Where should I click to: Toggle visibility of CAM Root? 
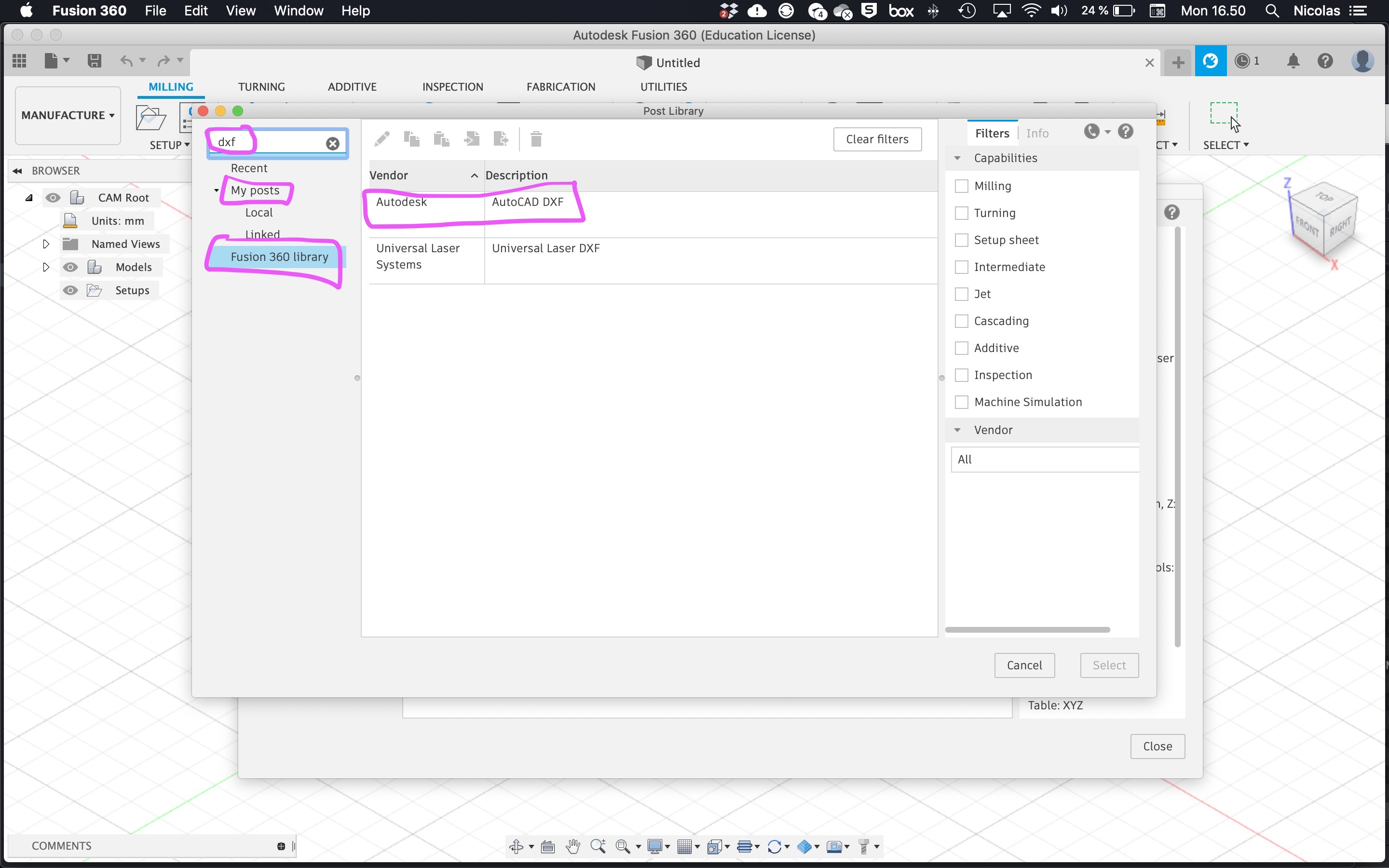pyautogui.click(x=53, y=198)
